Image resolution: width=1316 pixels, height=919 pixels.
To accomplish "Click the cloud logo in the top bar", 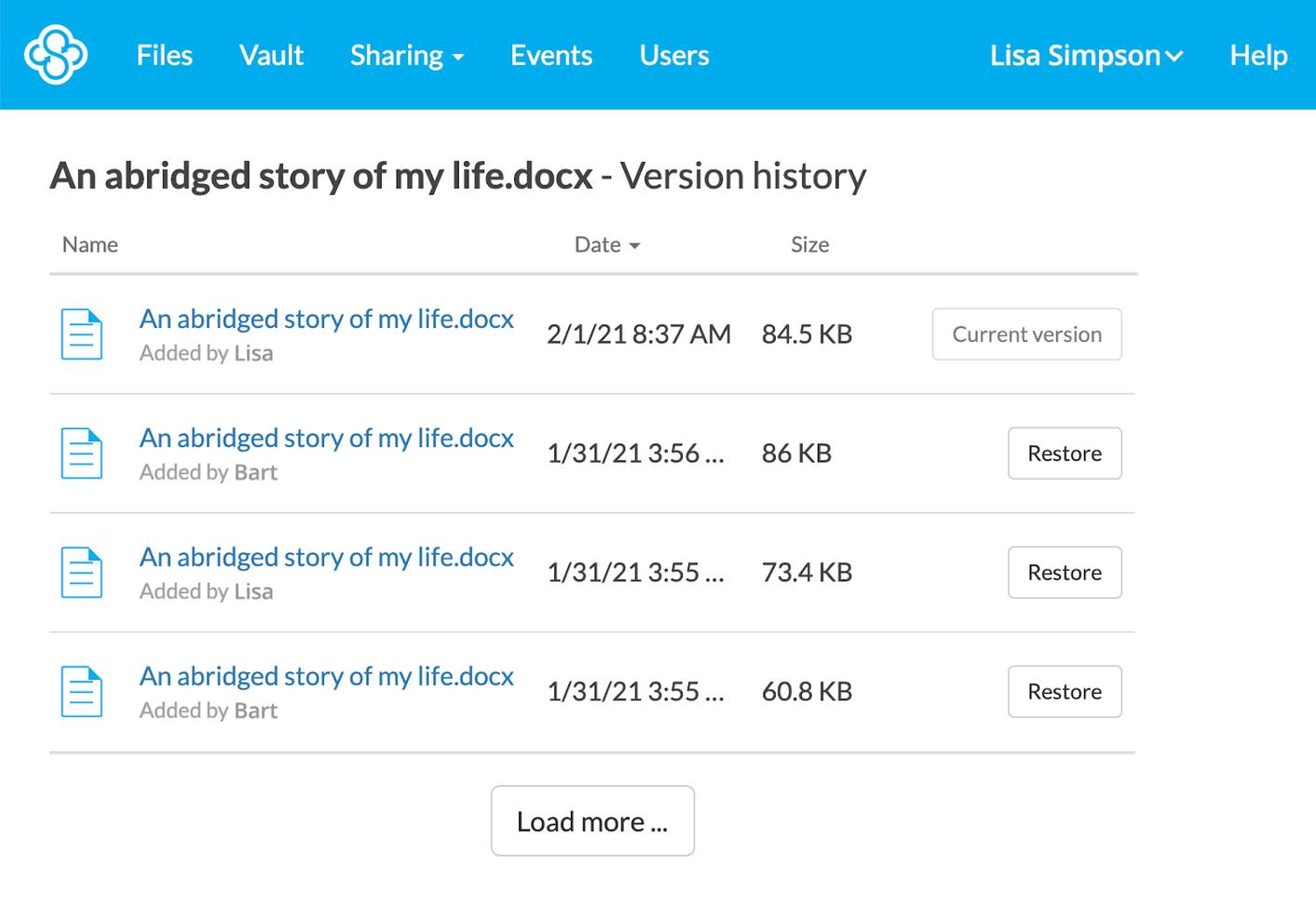I will (56, 55).
